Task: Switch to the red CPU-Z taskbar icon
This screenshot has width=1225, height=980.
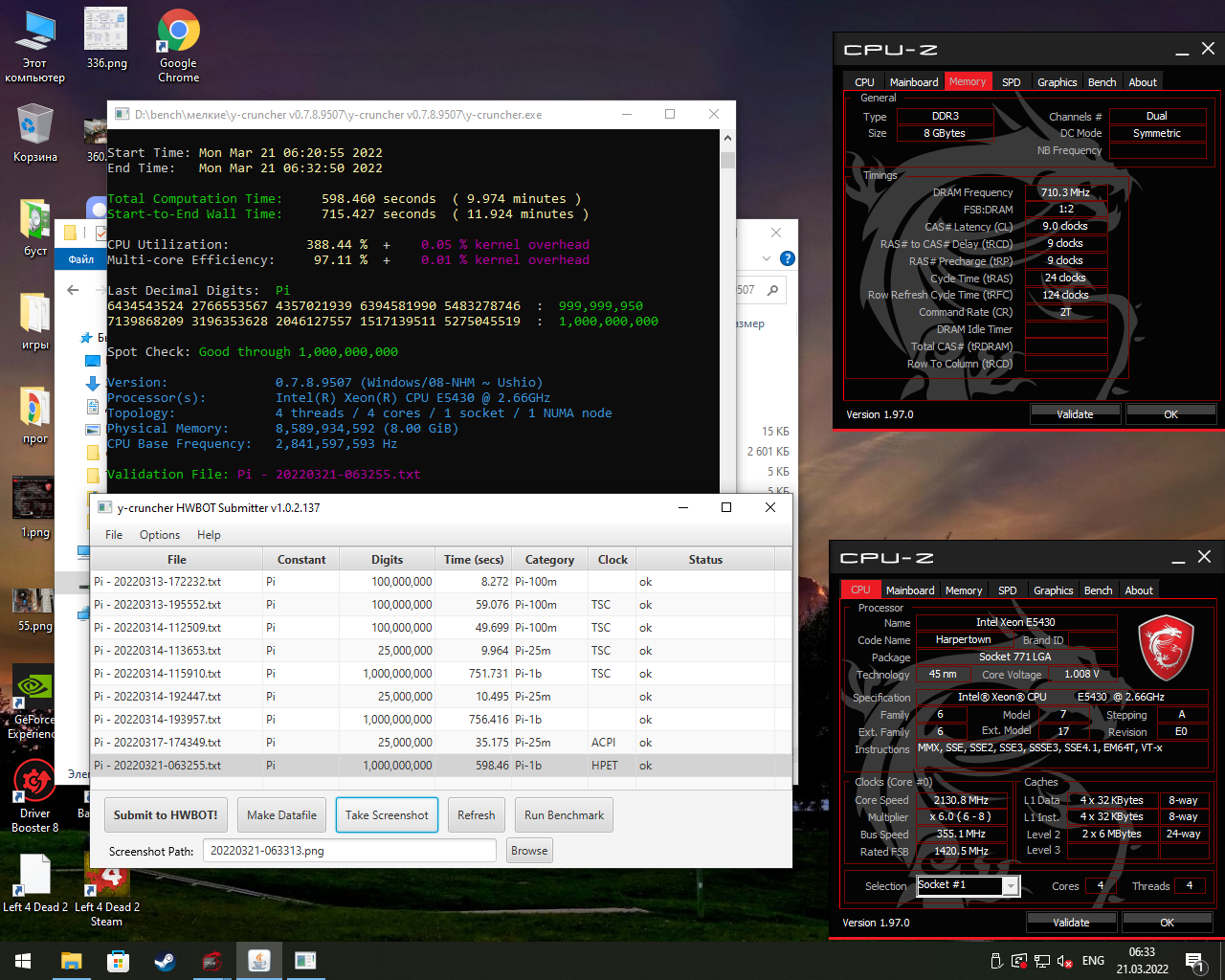Action: click(x=212, y=961)
